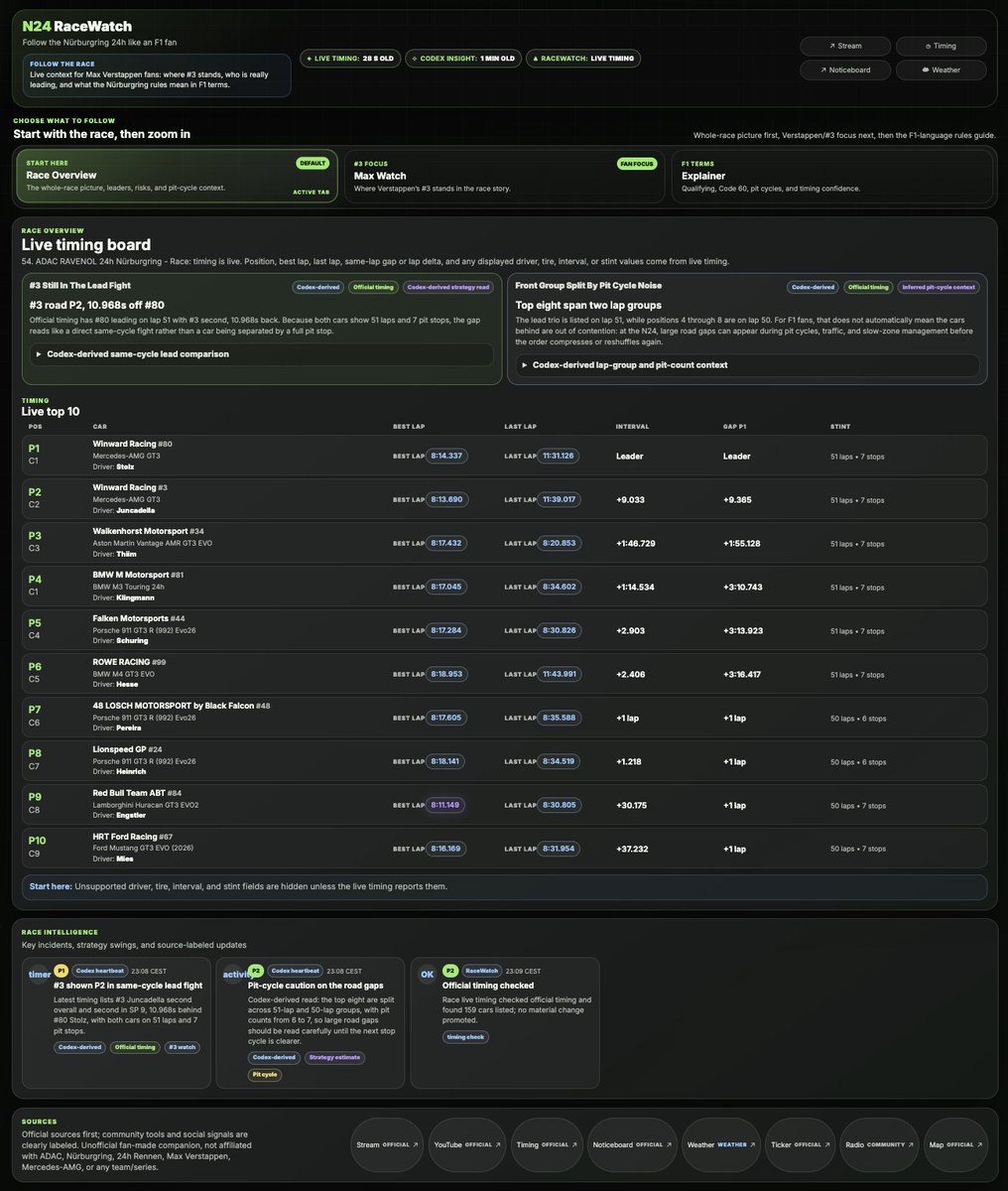Image resolution: width=1008 pixels, height=1191 pixels.
Task: Switch to the Race Overview tab
Action: tap(178, 176)
